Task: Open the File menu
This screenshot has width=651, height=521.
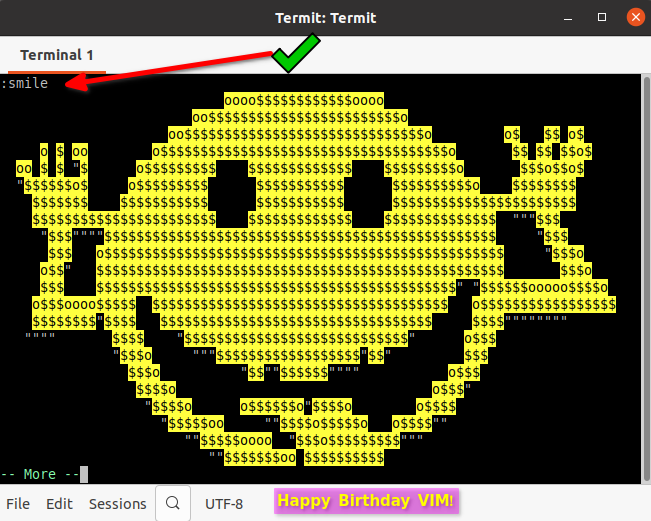Action: tap(18, 504)
